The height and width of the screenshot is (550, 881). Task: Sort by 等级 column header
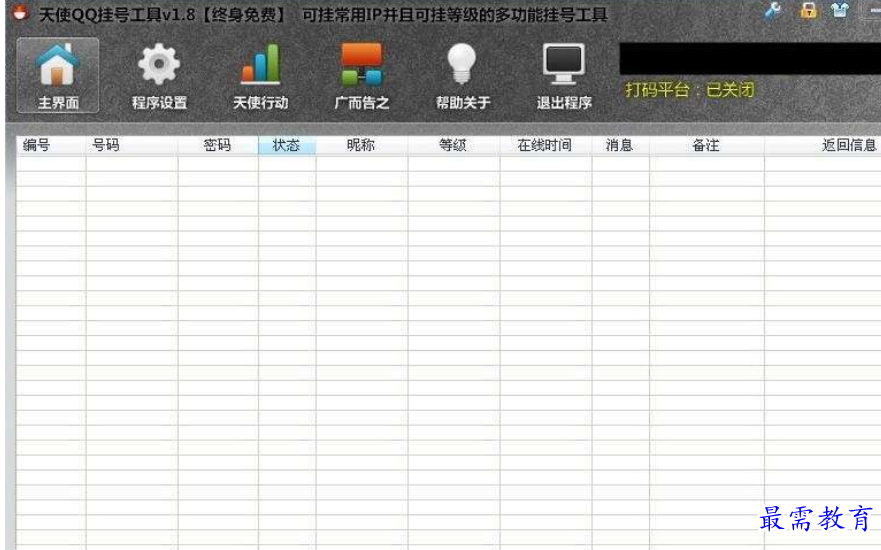click(x=453, y=146)
